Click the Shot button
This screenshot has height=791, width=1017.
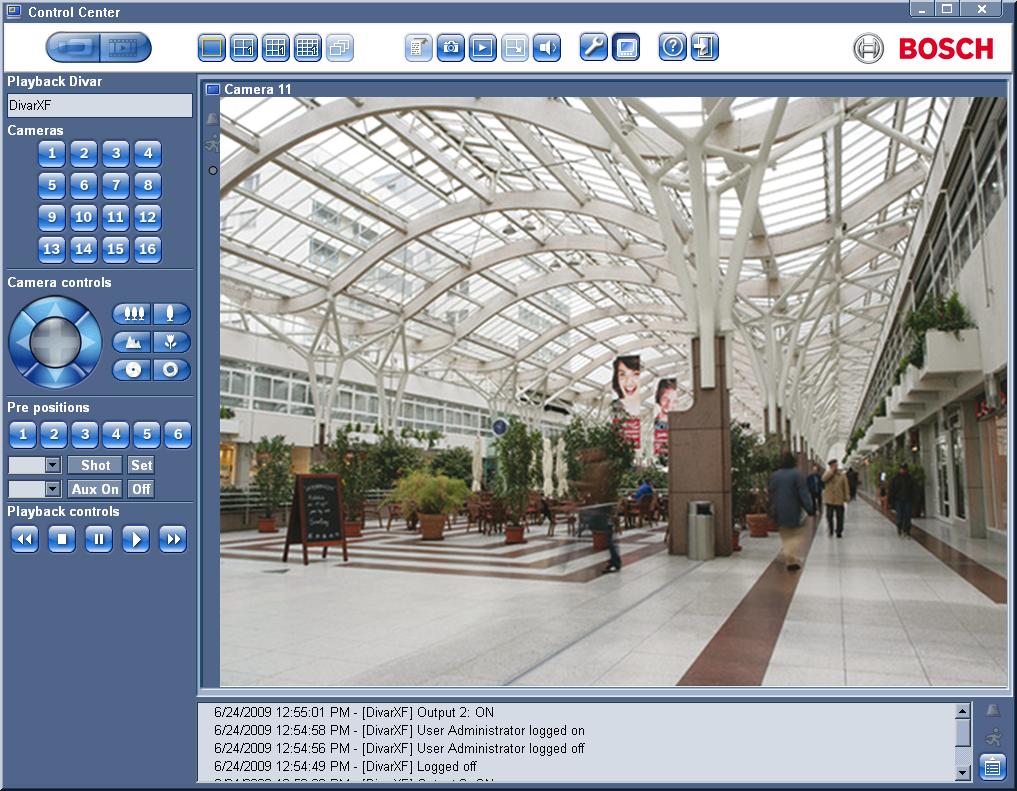(95, 465)
